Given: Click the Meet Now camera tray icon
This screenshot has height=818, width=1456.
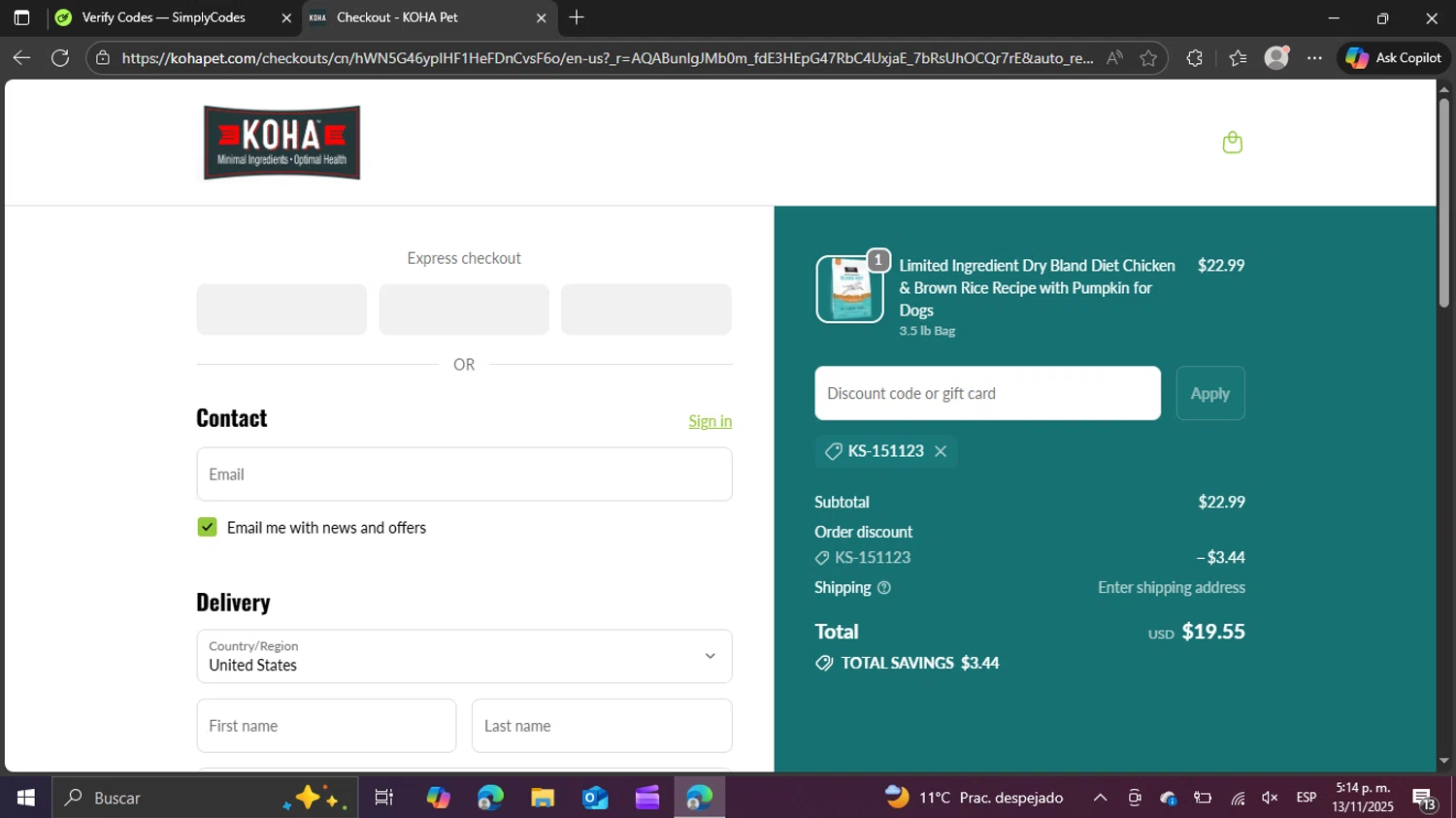Looking at the screenshot, I should click(x=1134, y=798).
